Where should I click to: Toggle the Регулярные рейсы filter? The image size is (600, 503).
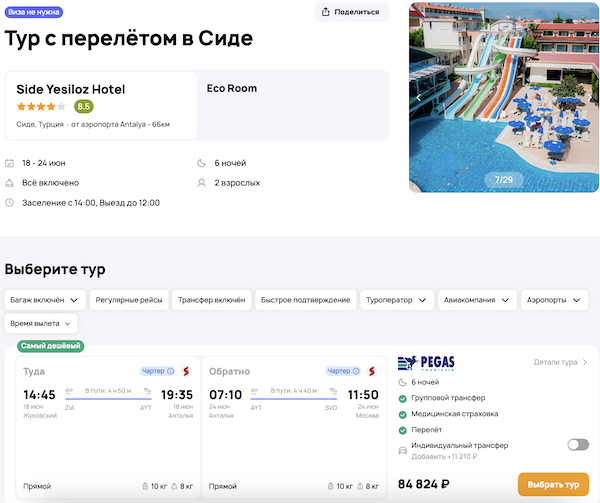pyautogui.click(x=128, y=299)
